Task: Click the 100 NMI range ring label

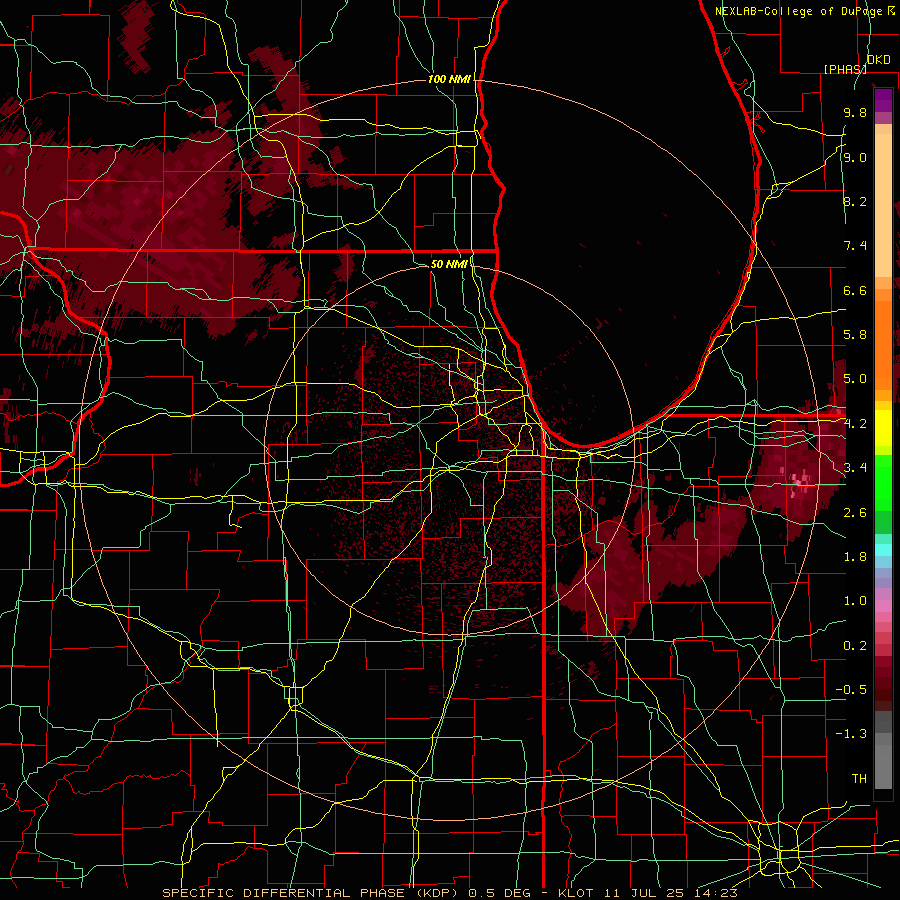Action: pyautogui.click(x=449, y=79)
